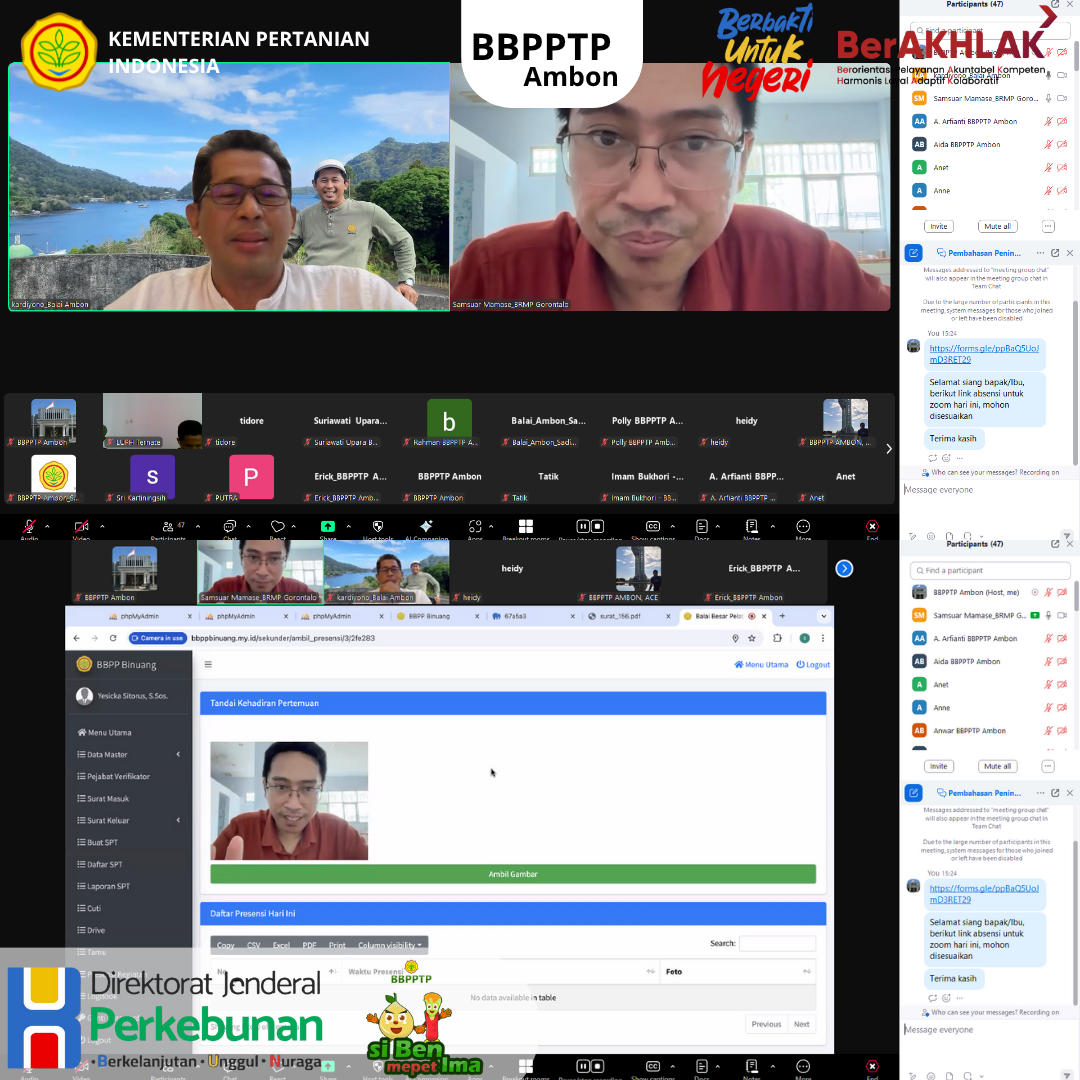The height and width of the screenshot is (1080, 1080).
Task: Click red End meeting icon in gallery-view toolbar
Action: click(872, 527)
